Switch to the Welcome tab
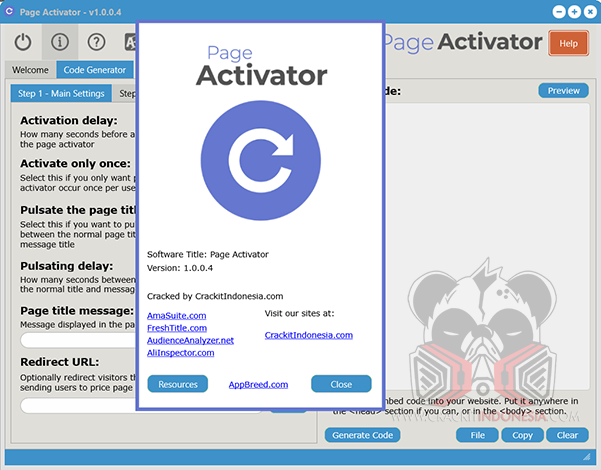This screenshot has height=470, width=601. (30, 70)
